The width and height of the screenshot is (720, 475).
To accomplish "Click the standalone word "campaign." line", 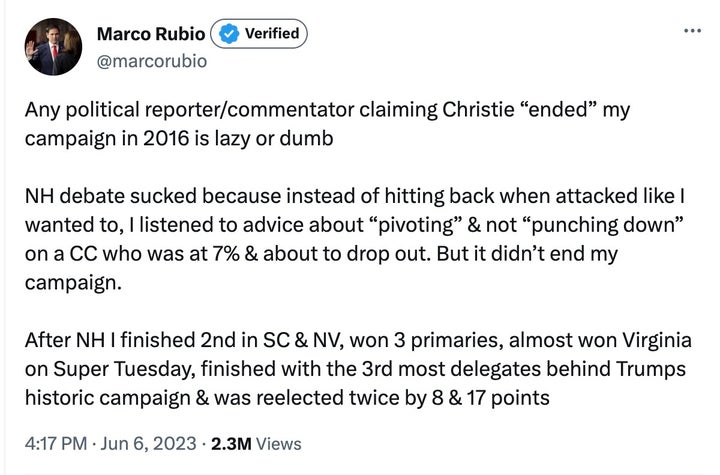I will point(73,283).
